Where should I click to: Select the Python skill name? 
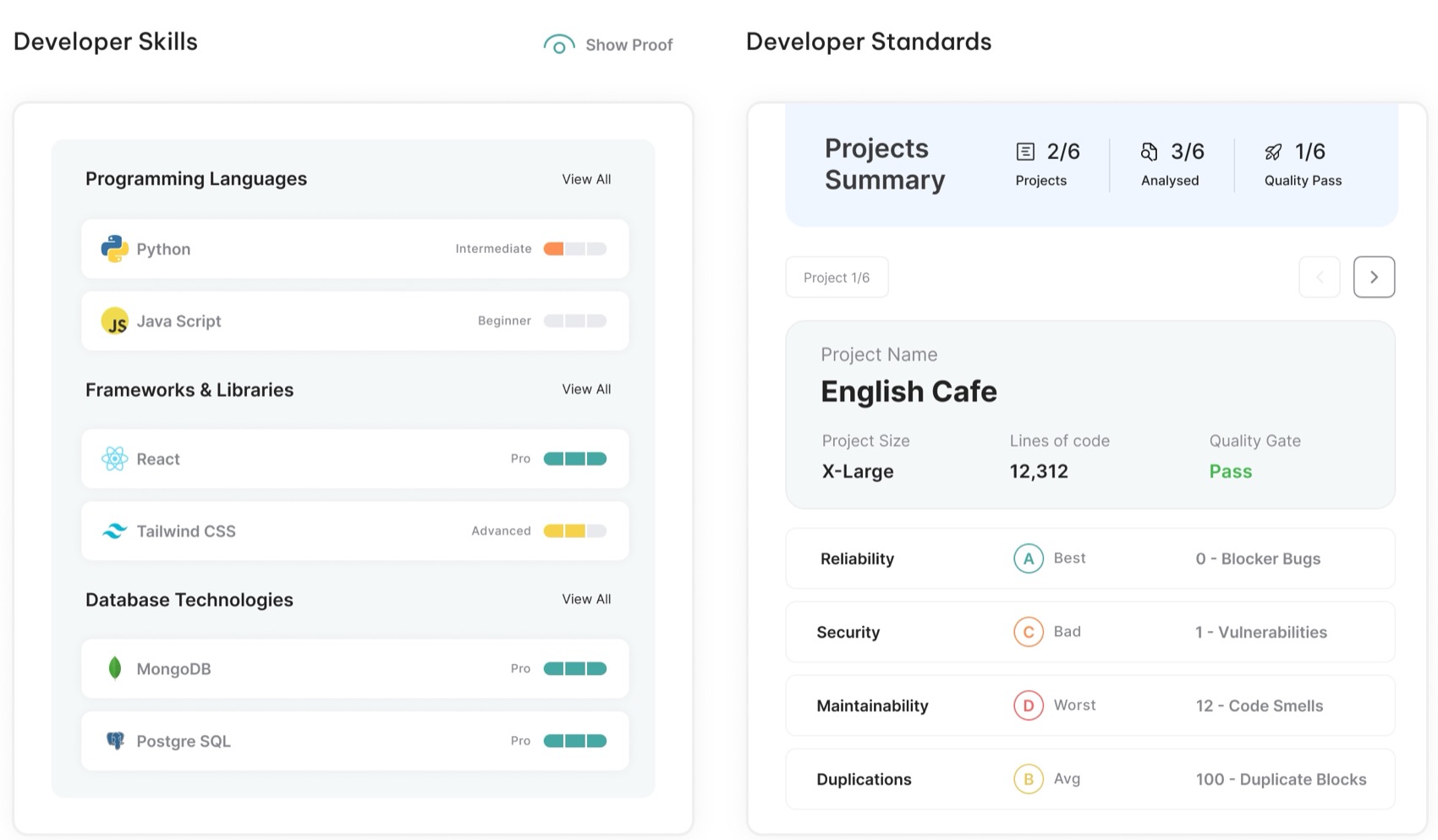pos(163,250)
